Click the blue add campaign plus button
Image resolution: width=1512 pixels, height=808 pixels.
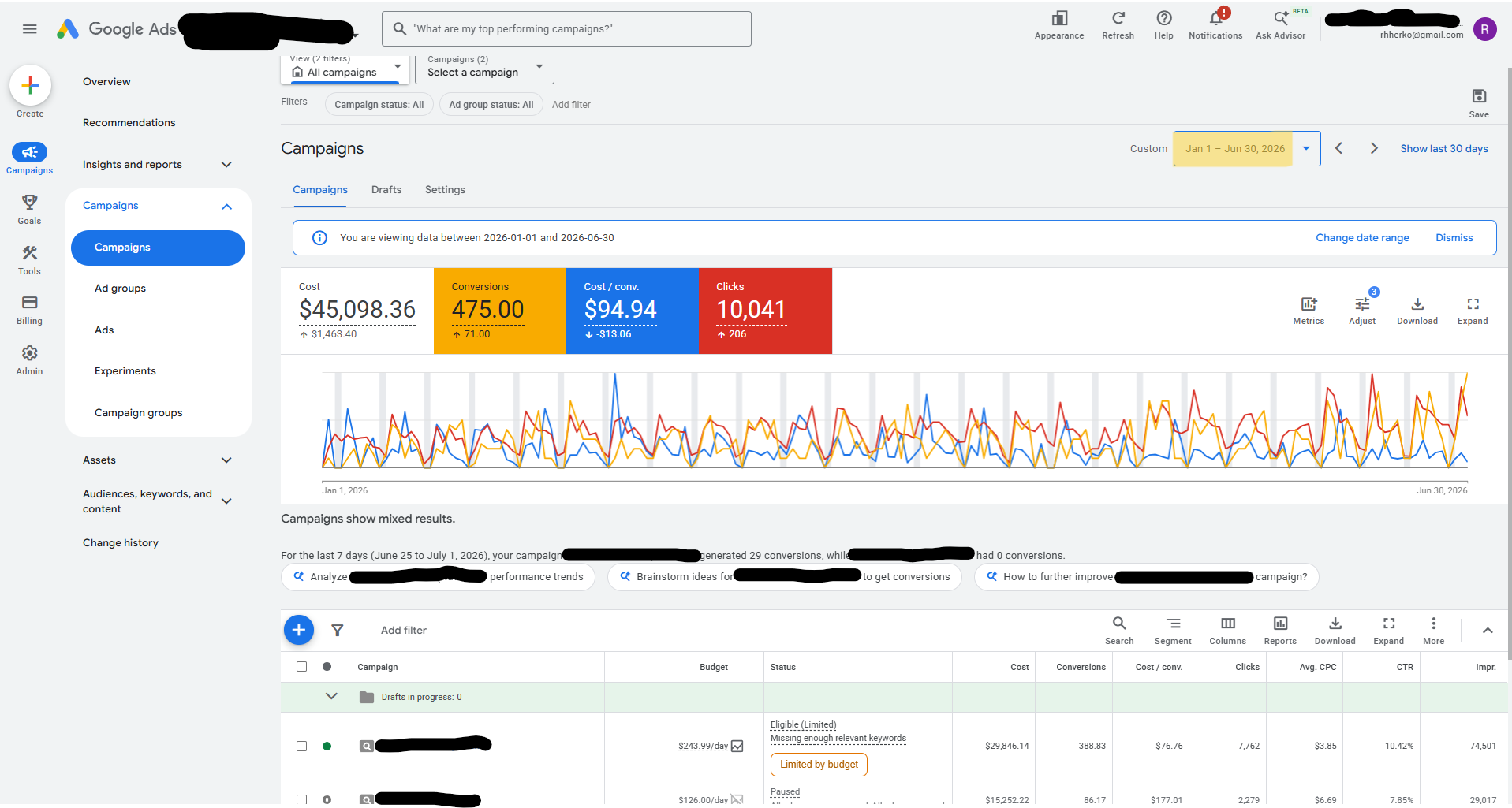tap(299, 630)
